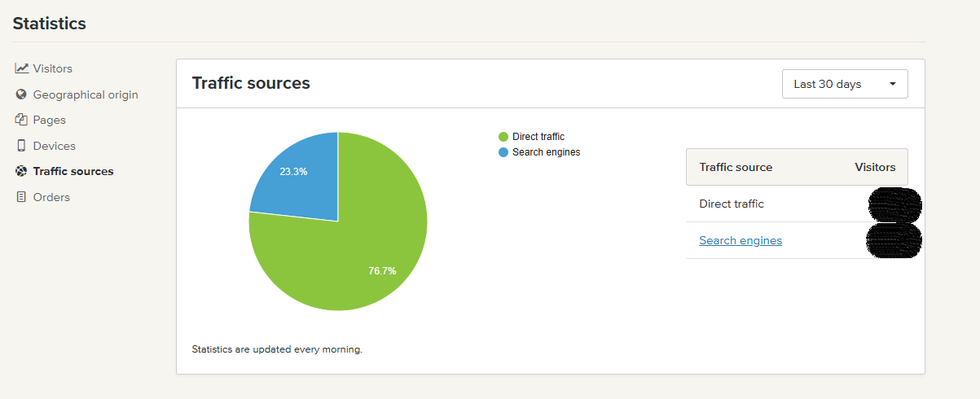Click the Orders list icon

pyautogui.click(x=21, y=197)
